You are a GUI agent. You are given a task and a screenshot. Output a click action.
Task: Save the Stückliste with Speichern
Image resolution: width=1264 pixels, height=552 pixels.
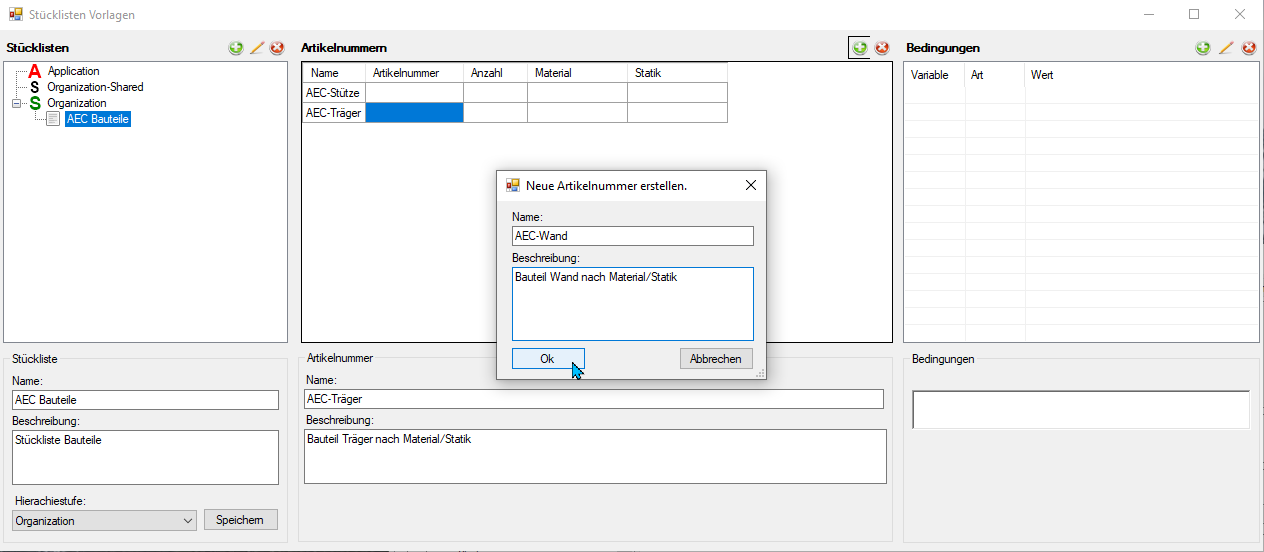coord(240,520)
